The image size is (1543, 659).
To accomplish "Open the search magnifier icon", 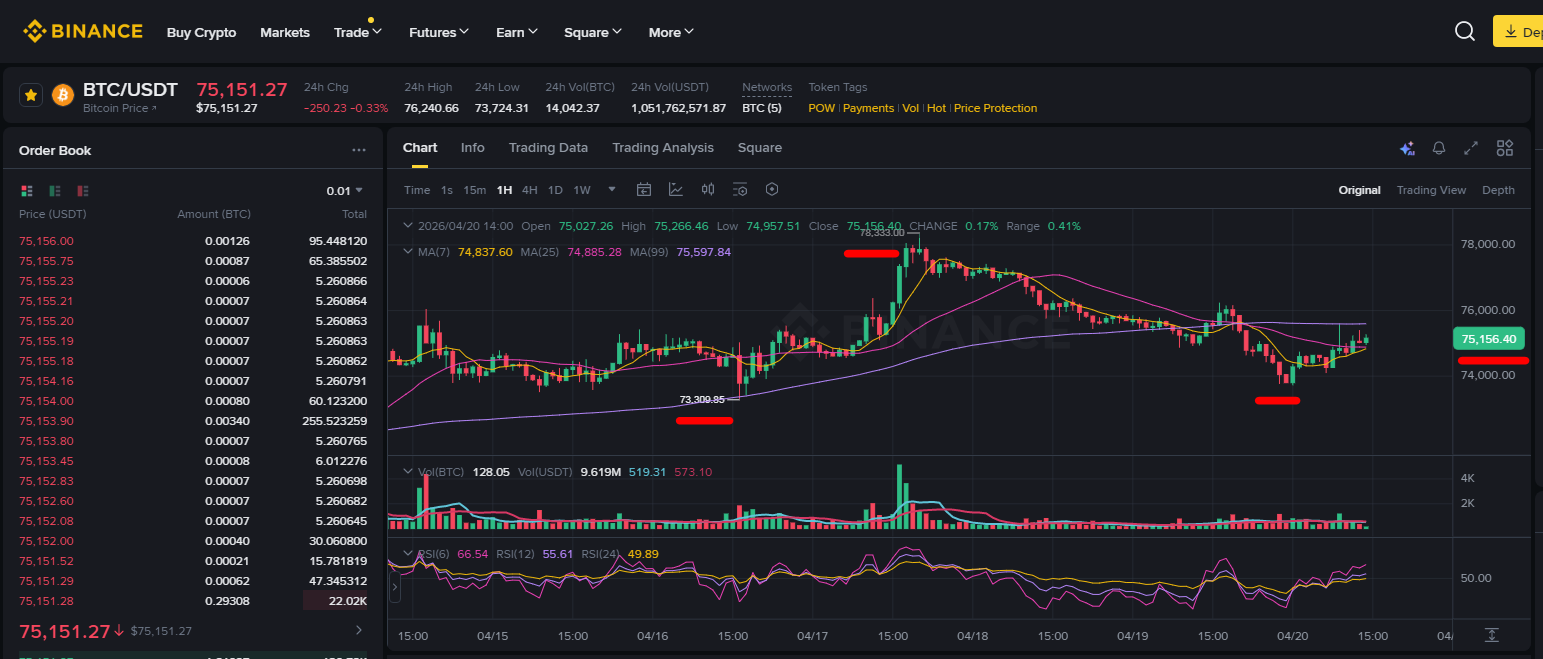I will [1465, 32].
